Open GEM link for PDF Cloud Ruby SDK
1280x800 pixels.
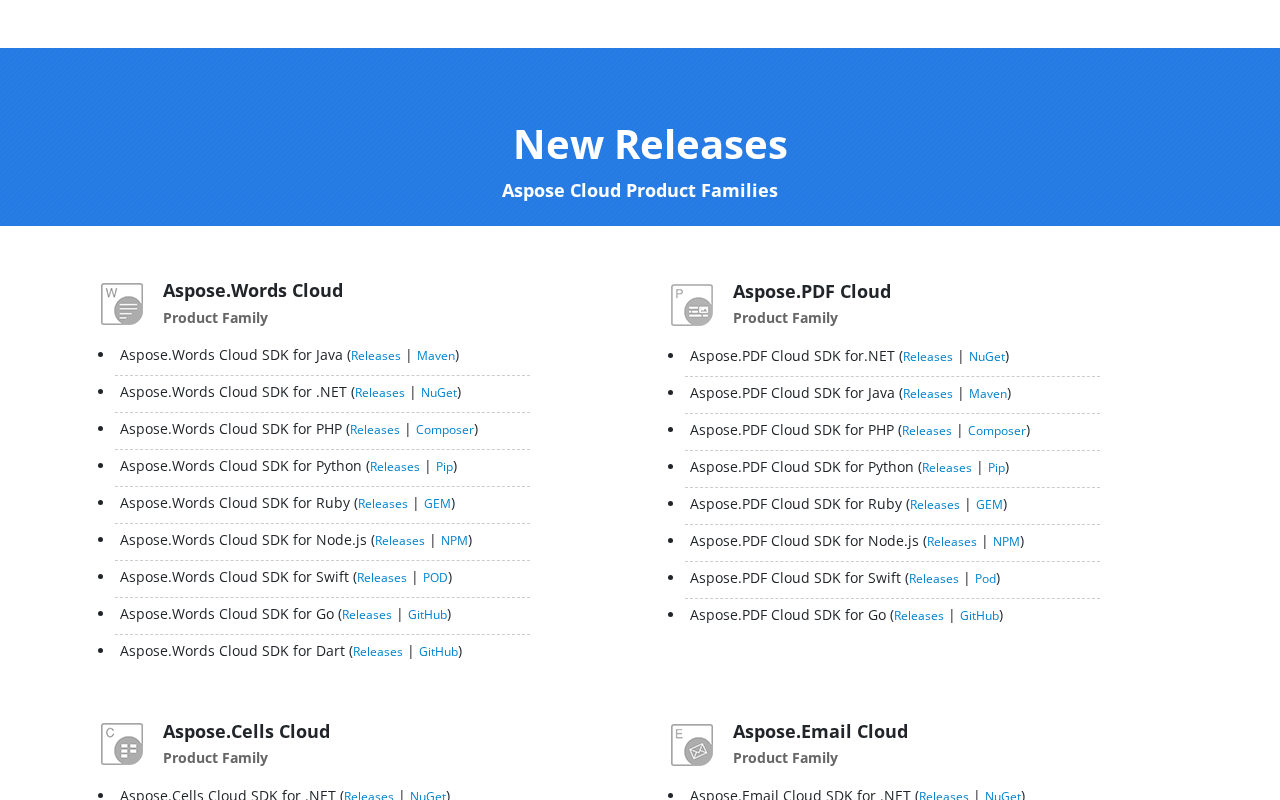[x=989, y=505]
